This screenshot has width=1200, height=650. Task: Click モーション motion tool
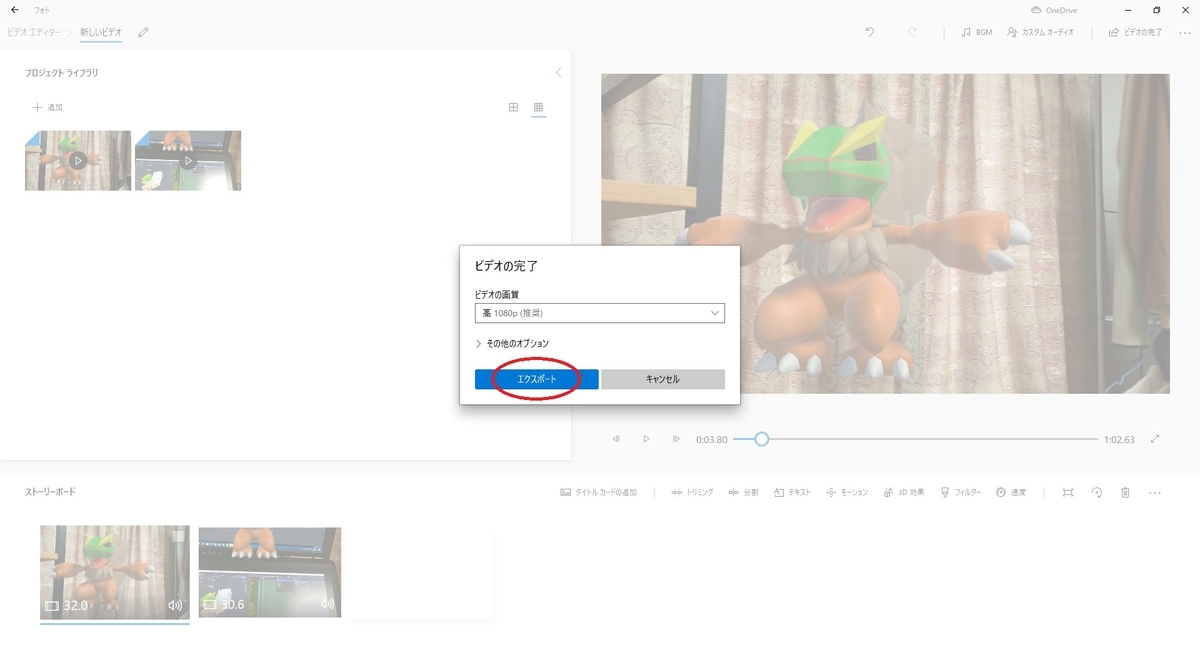(847, 492)
